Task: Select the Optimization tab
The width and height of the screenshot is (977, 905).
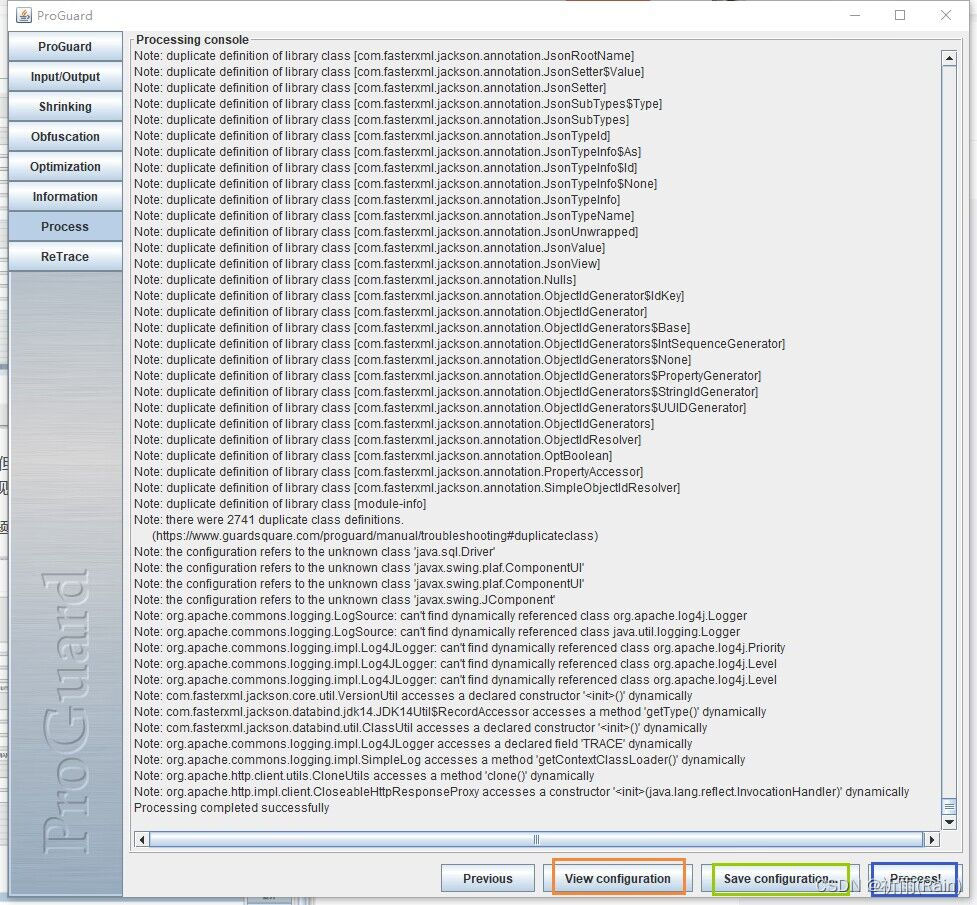Action: point(65,166)
